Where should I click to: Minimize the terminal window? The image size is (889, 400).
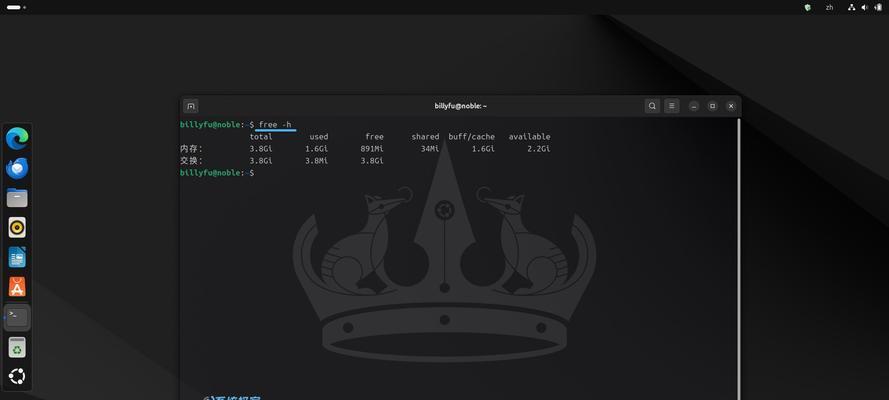pyautogui.click(x=694, y=106)
